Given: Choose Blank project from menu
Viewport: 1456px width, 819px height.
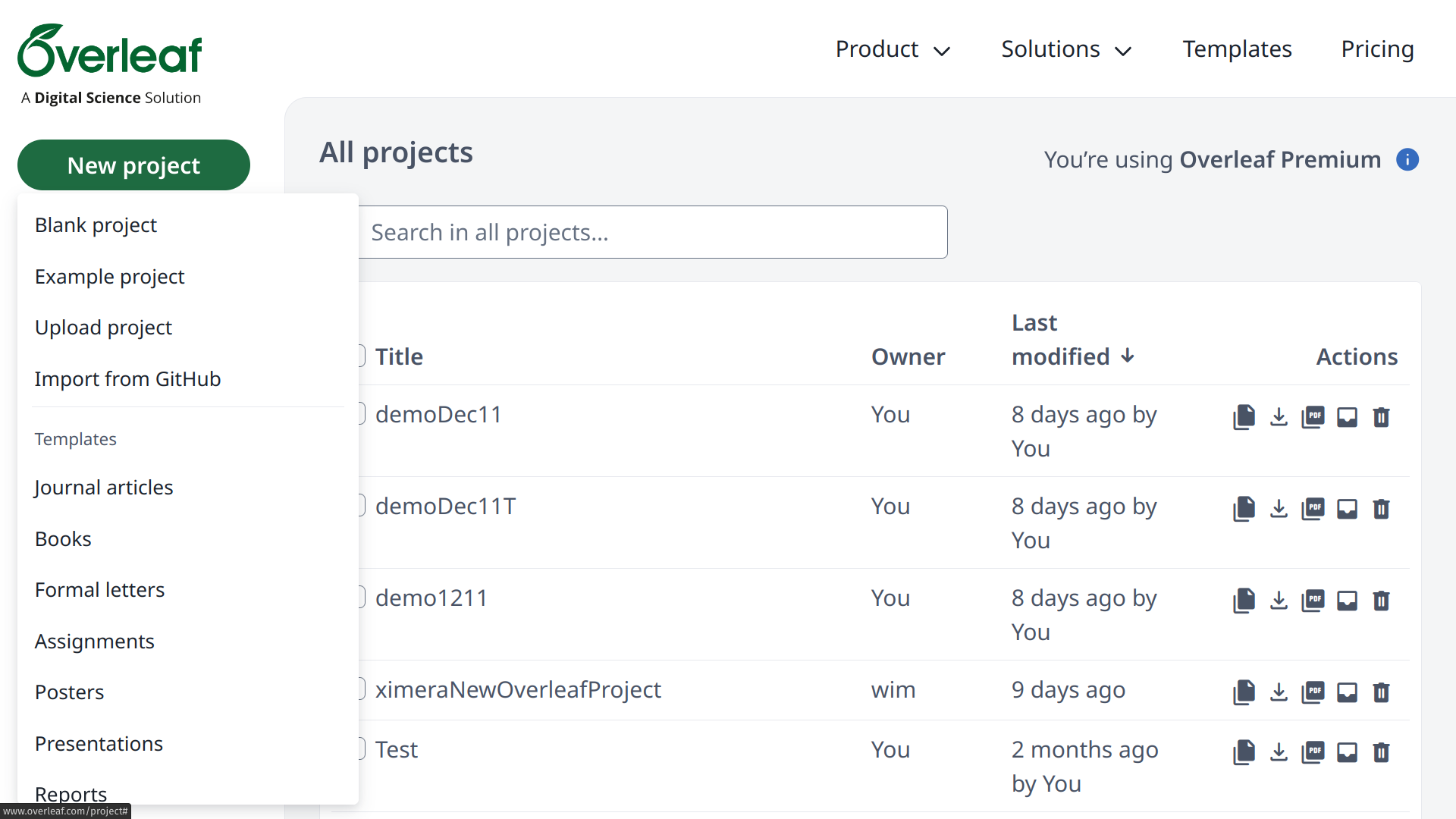Looking at the screenshot, I should (96, 225).
